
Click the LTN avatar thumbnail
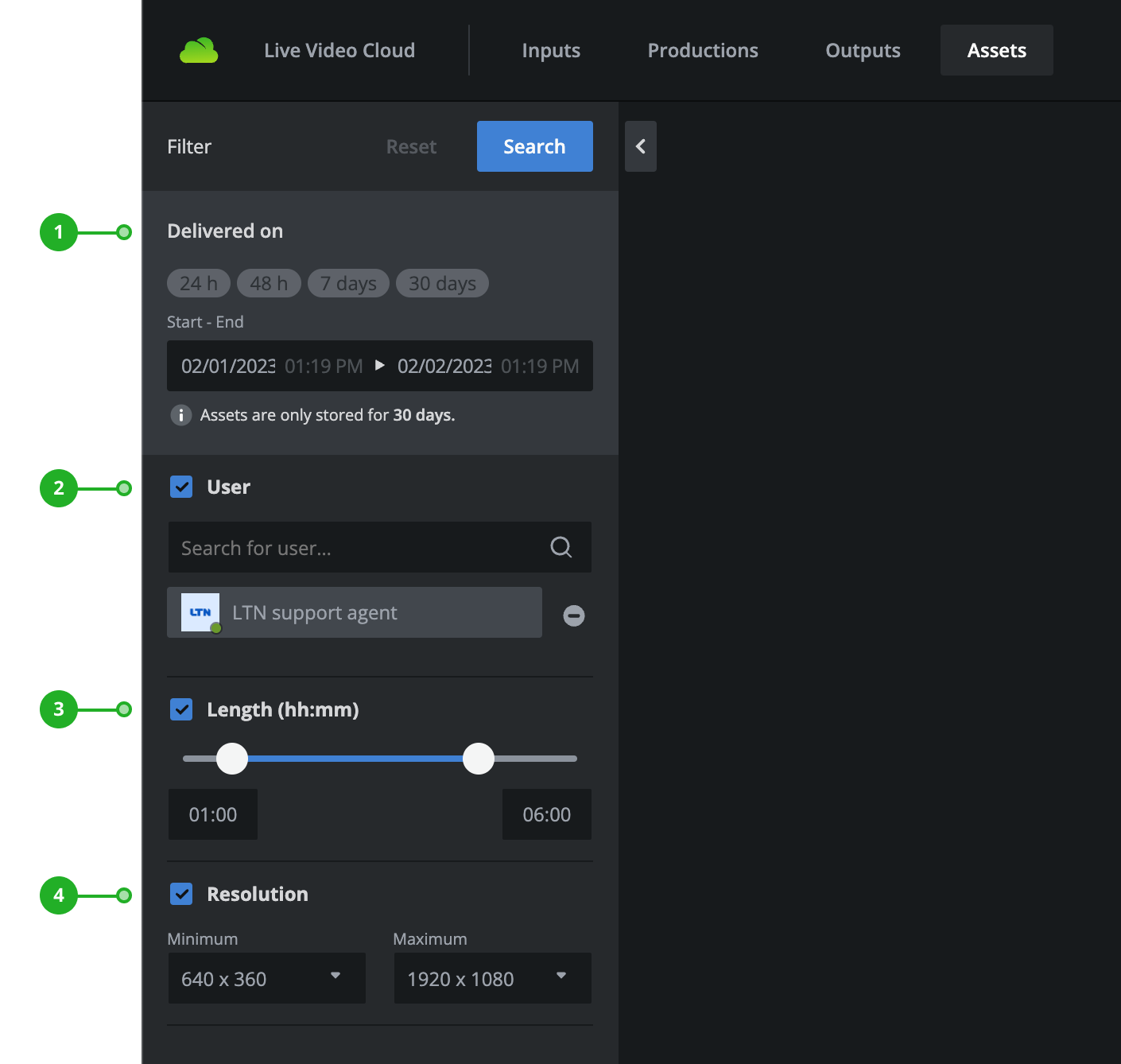200,612
